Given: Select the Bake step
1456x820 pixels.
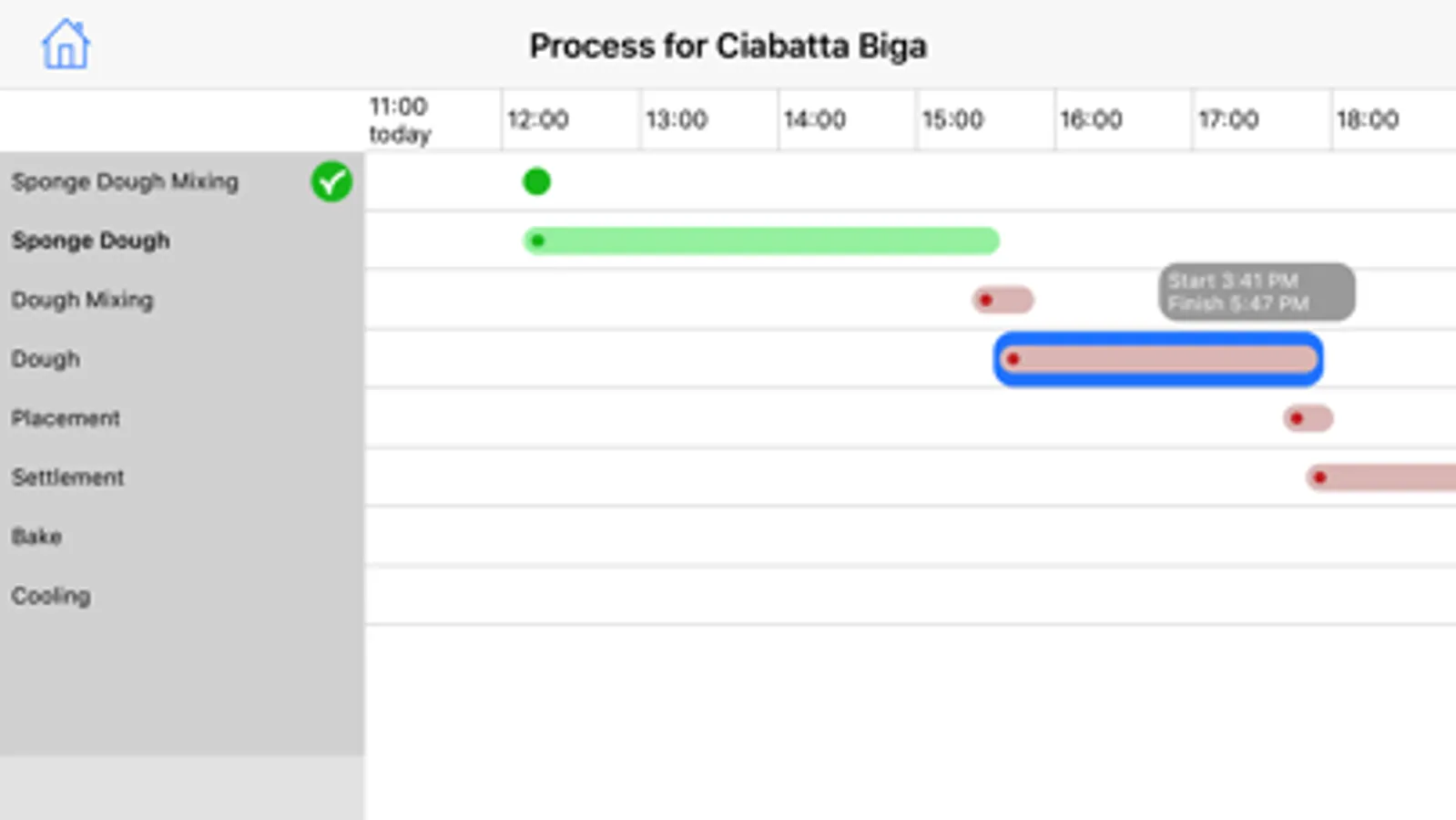Looking at the screenshot, I should (36, 537).
